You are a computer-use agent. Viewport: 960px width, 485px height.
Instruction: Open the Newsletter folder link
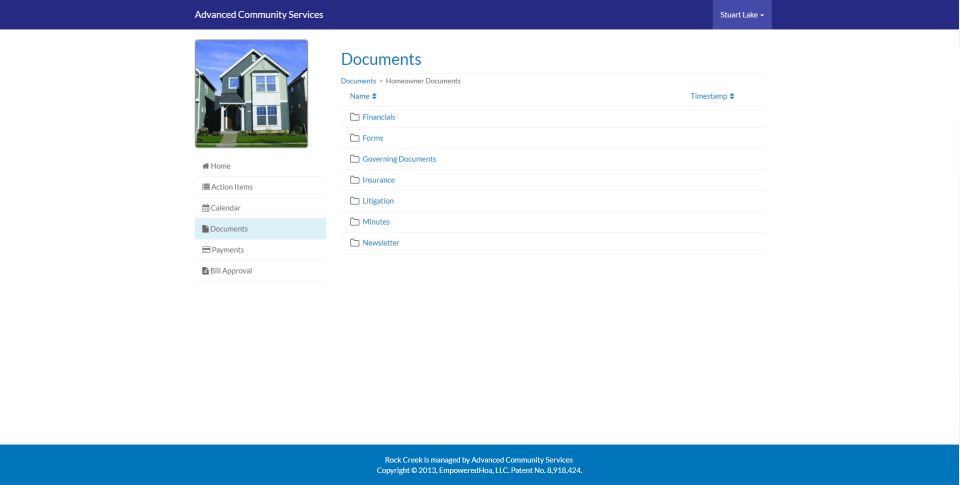click(x=381, y=242)
